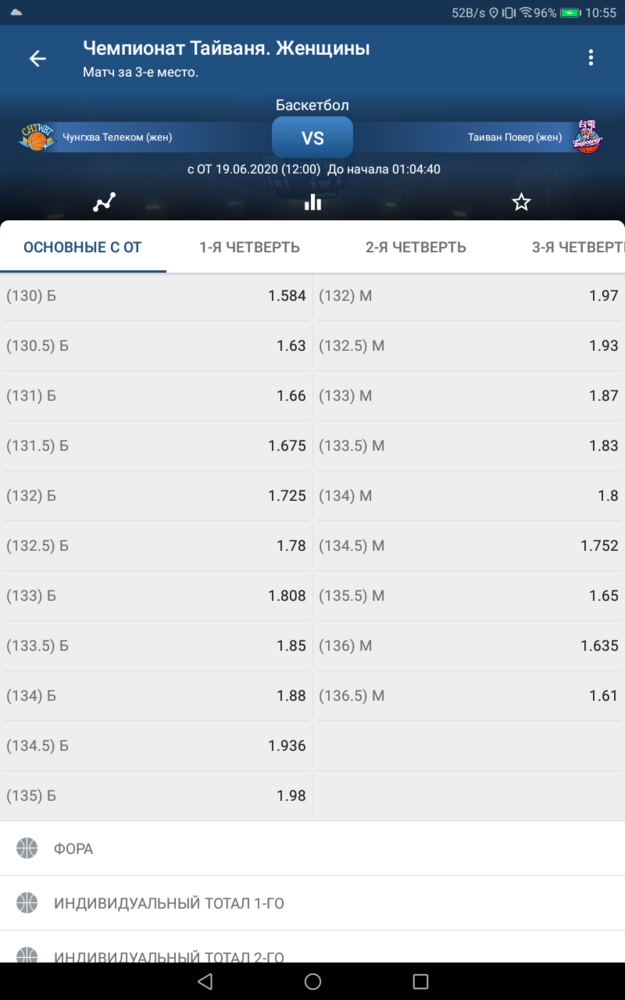The width and height of the screenshot is (625, 1000).
Task: Tap Android home navigation button
Action: click(312, 981)
